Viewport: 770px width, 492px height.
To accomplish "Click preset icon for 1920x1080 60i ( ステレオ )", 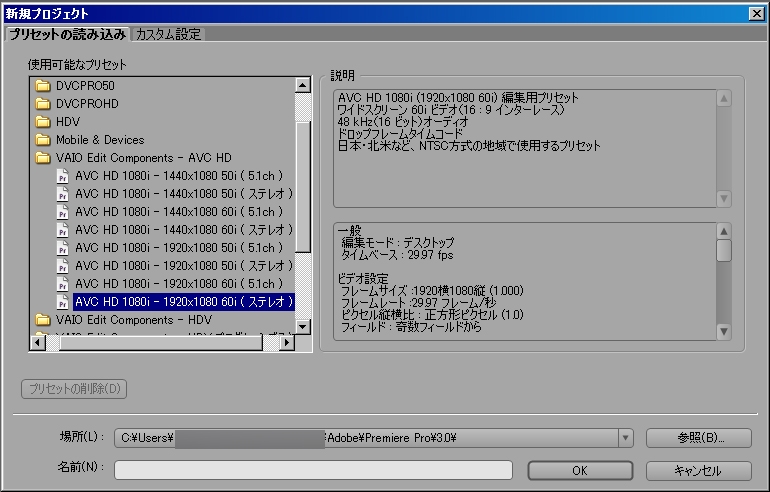I will (62, 302).
